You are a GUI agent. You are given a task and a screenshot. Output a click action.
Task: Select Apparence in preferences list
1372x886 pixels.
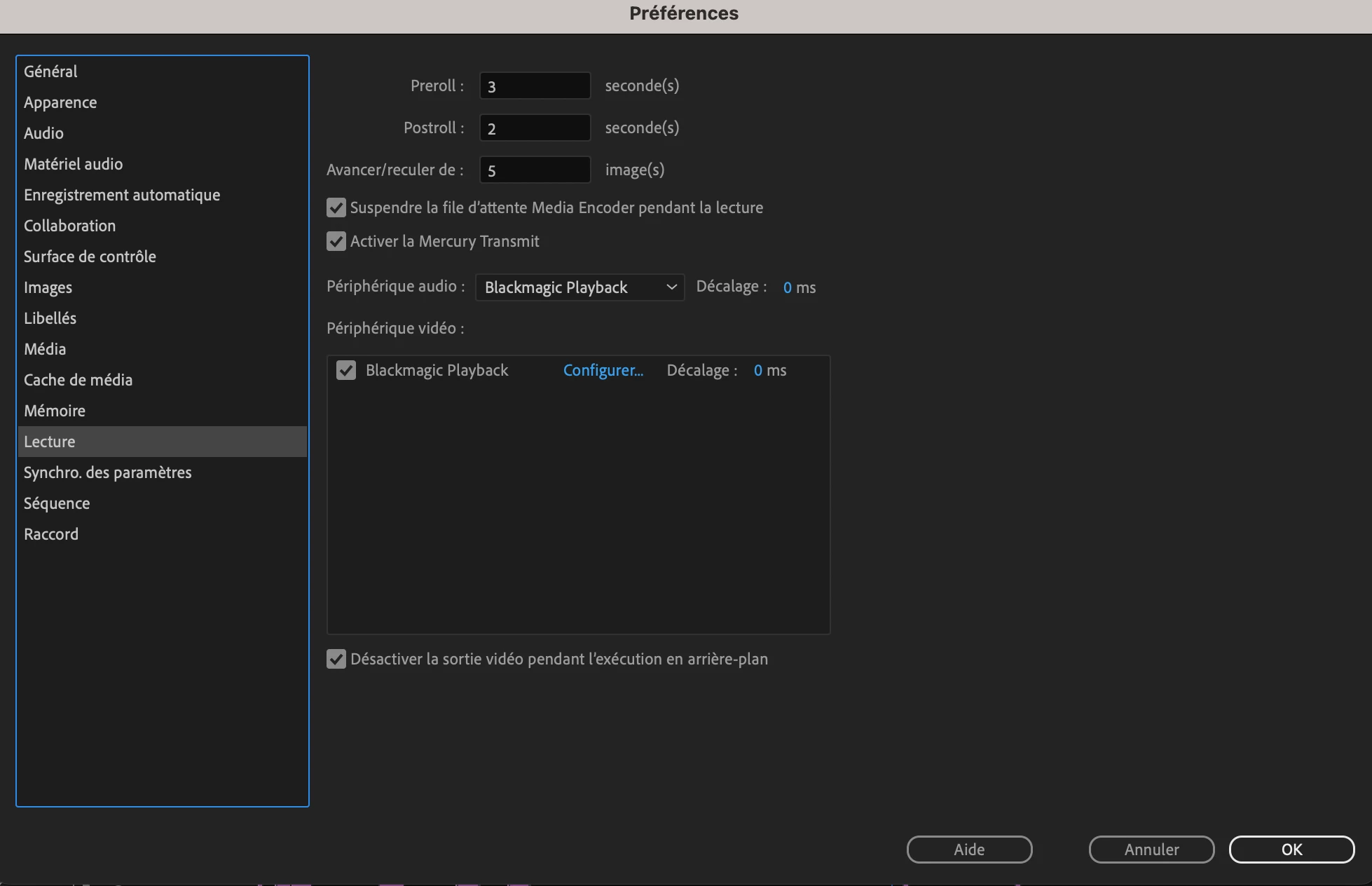click(60, 102)
